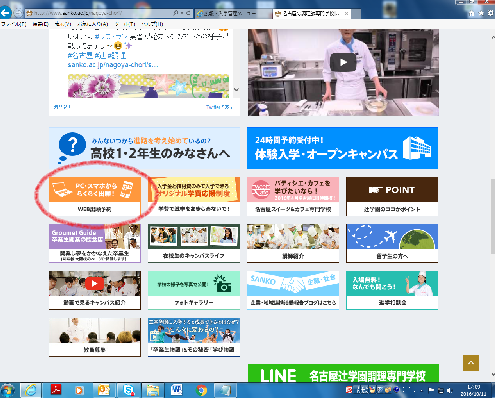
Task: Open Outlook in the taskbar
Action: [x=104, y=390]
